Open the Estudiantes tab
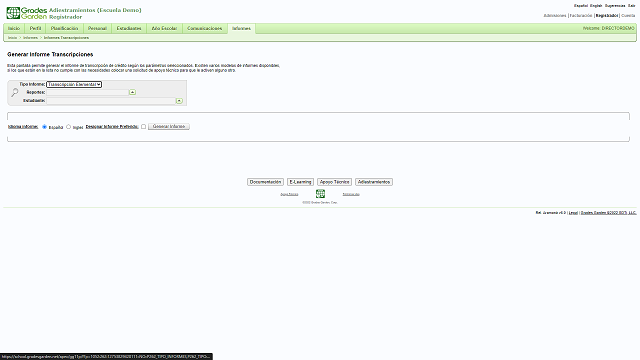640x360 pixels. 129,29
